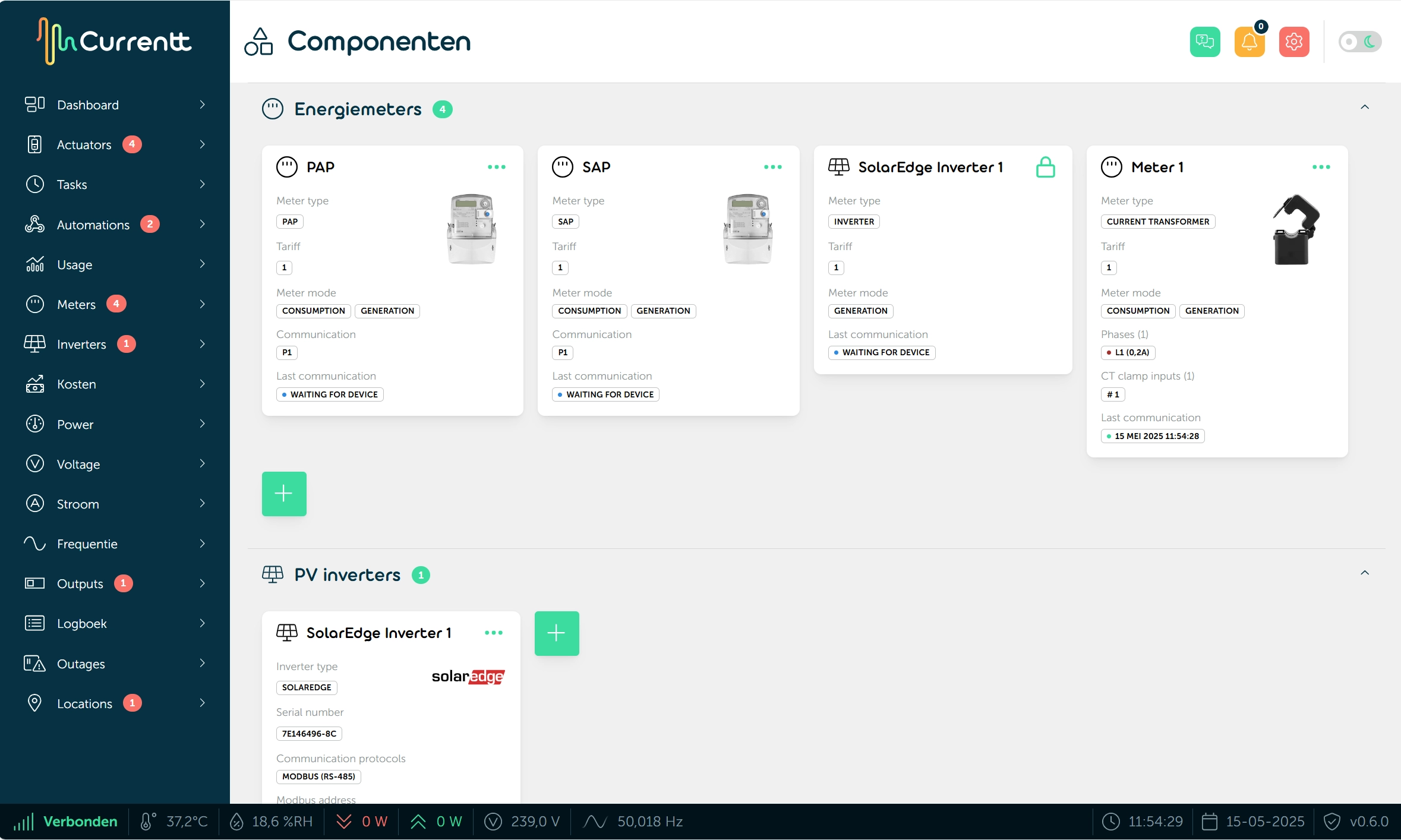Click the Verbonden connection icon in status bar
Viewport: 1401px width, 840px height.
(24, 822)
